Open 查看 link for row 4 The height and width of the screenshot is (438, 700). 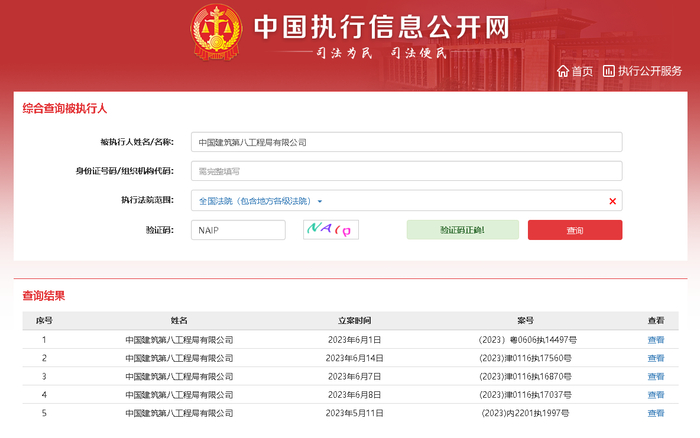click(x=656, y=395)
